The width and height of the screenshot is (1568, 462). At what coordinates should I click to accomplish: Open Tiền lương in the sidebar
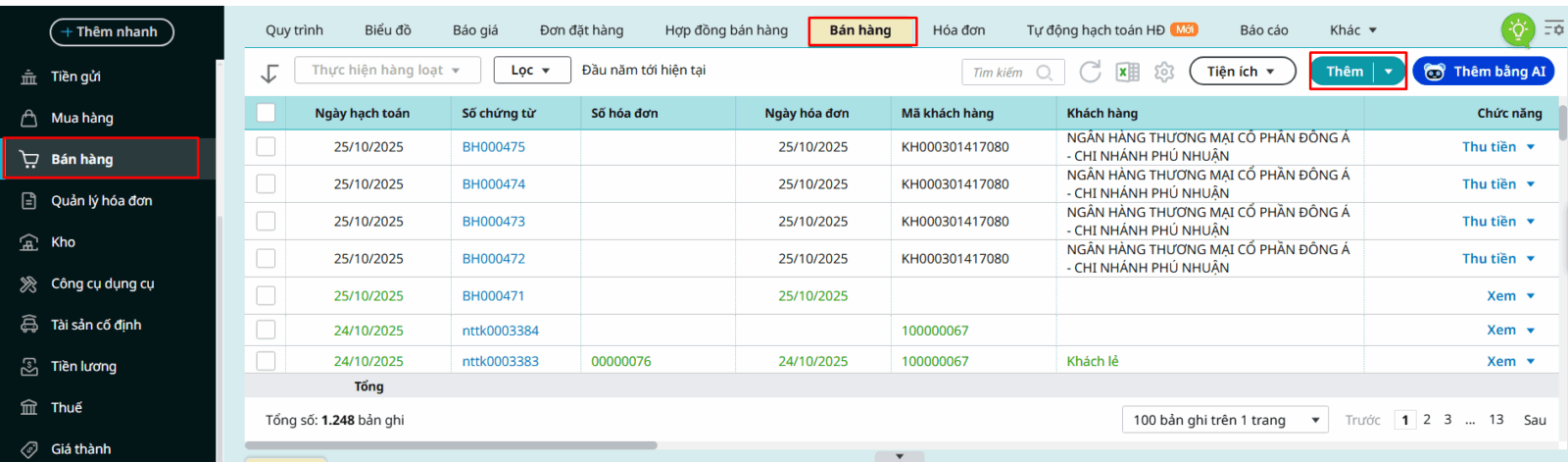[83, 366]
